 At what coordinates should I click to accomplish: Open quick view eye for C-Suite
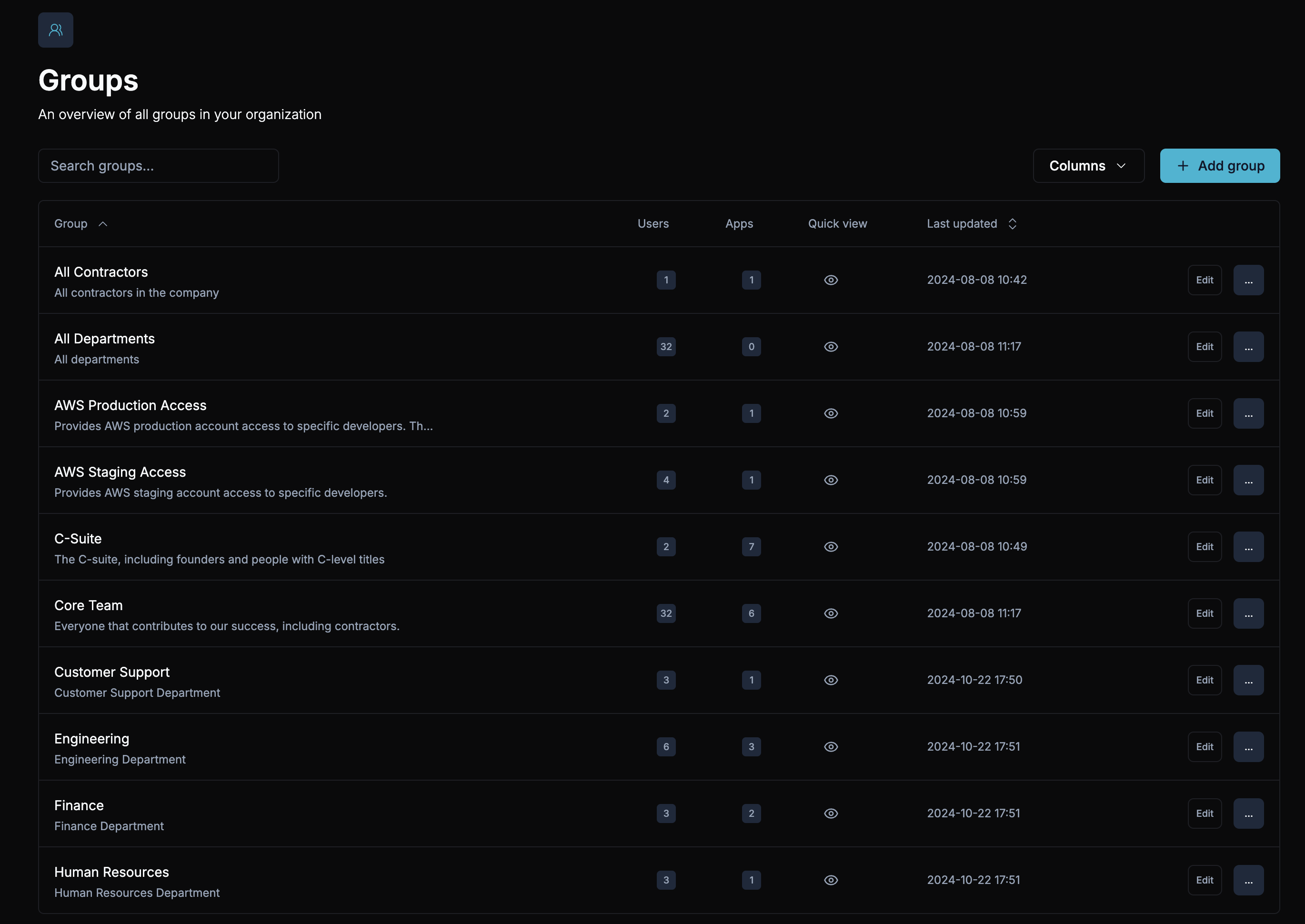pyautogui.click(x=831, y=547)
